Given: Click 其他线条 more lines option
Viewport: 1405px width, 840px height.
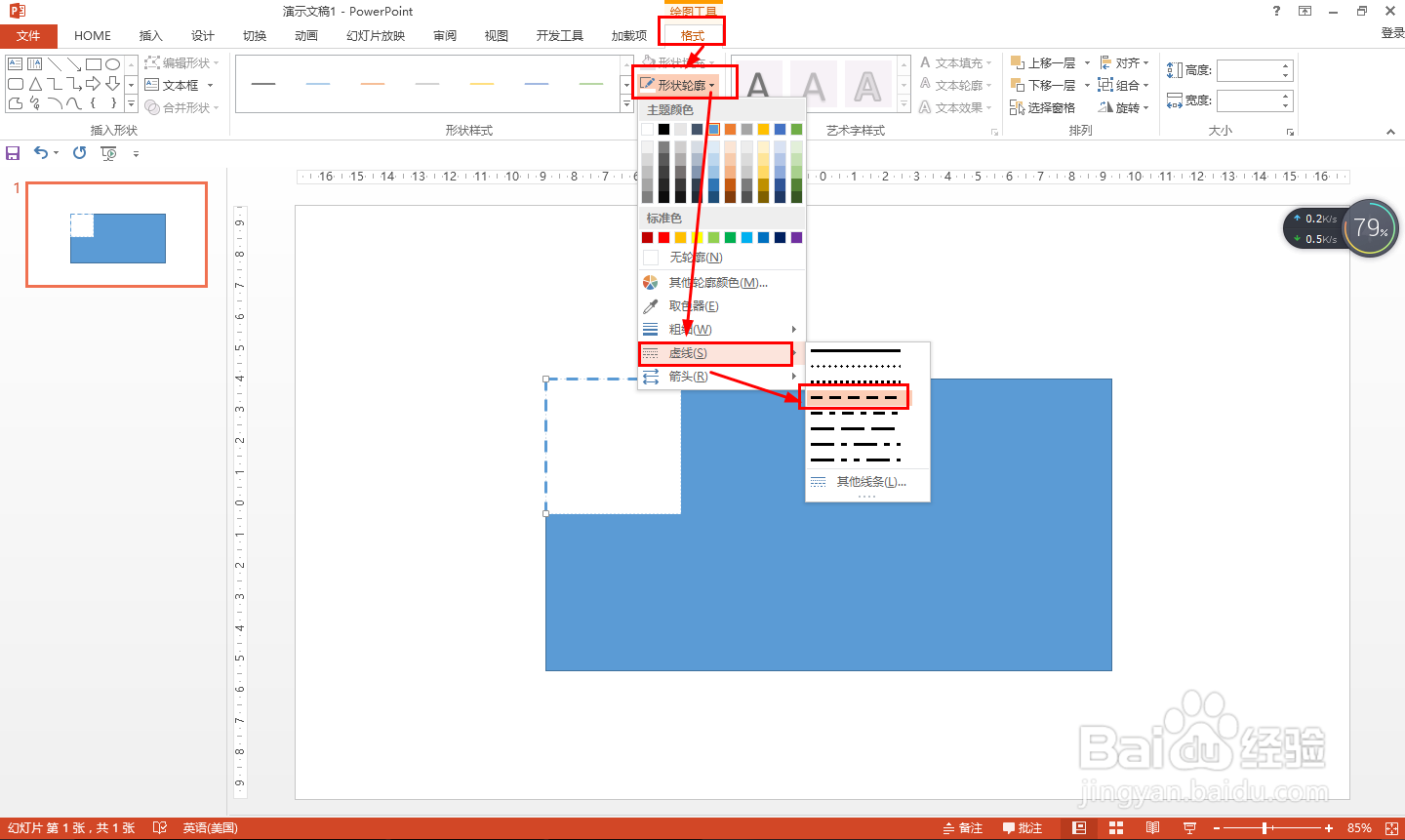Looking at the screenshot, I should click(x=867, y=482).
